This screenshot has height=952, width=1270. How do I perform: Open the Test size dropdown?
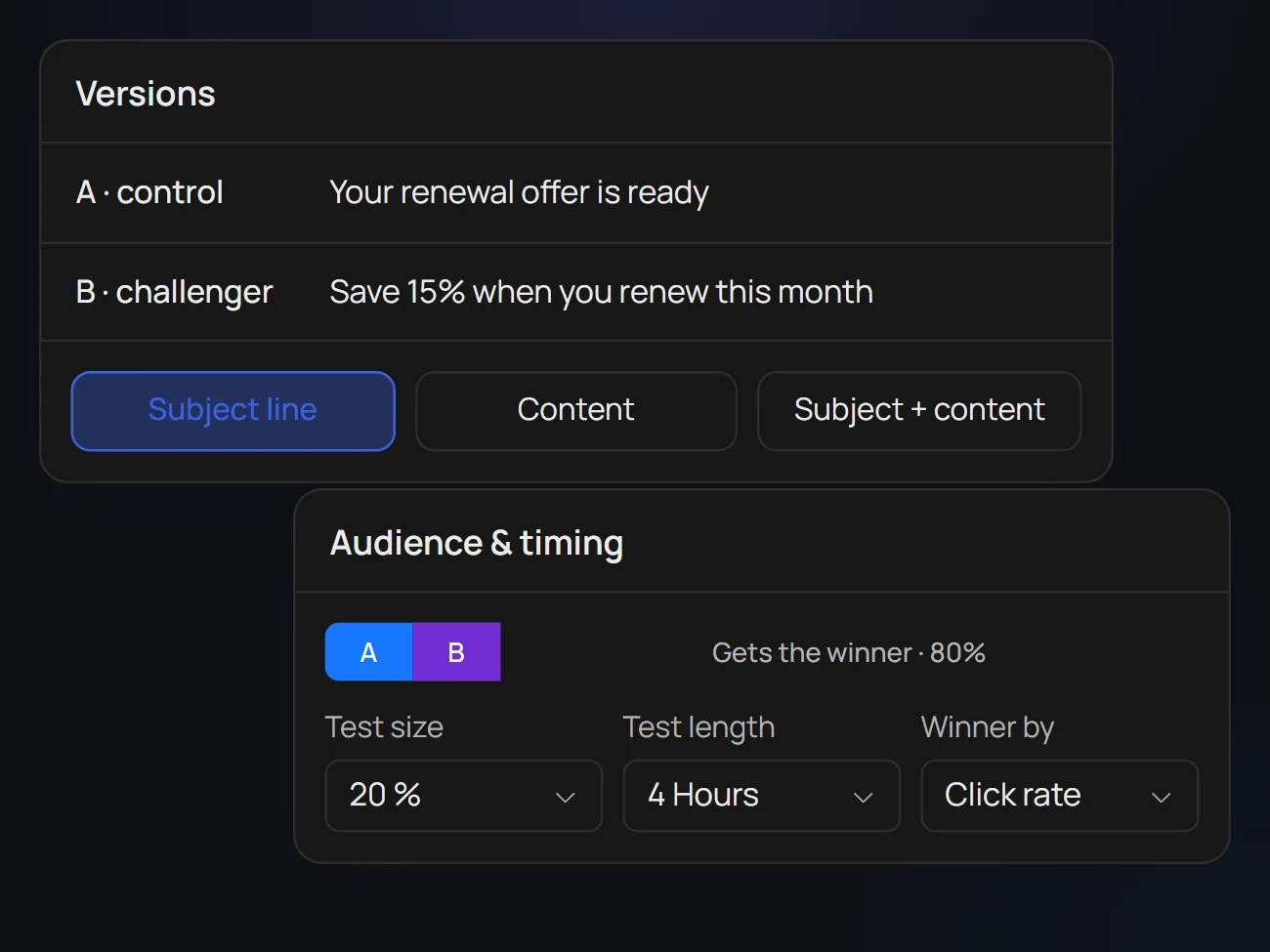click(463, 796)
